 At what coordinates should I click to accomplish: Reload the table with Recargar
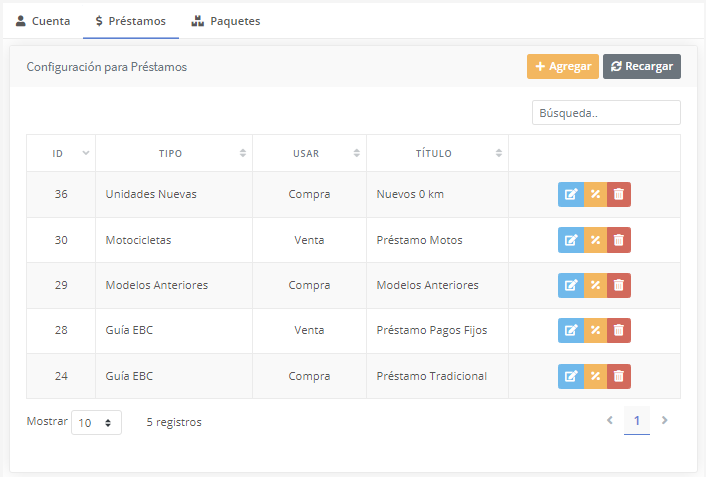(641, 67)
